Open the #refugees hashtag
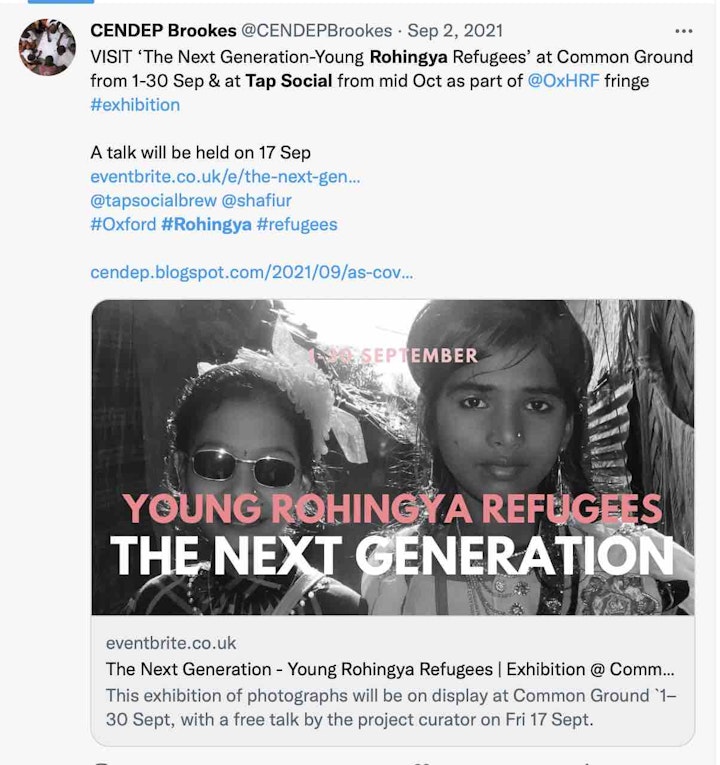 point(297,225)
